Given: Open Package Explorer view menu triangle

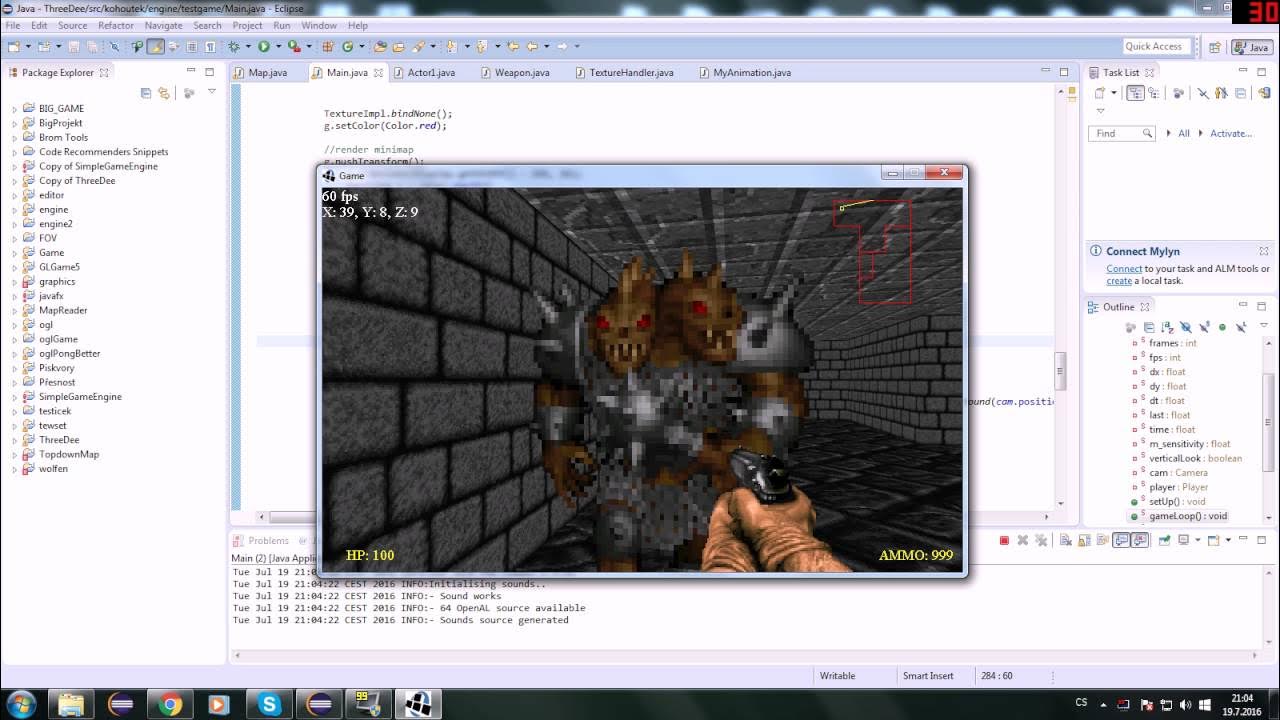Looking at the screenshot, I should click(x=211, y=92).
